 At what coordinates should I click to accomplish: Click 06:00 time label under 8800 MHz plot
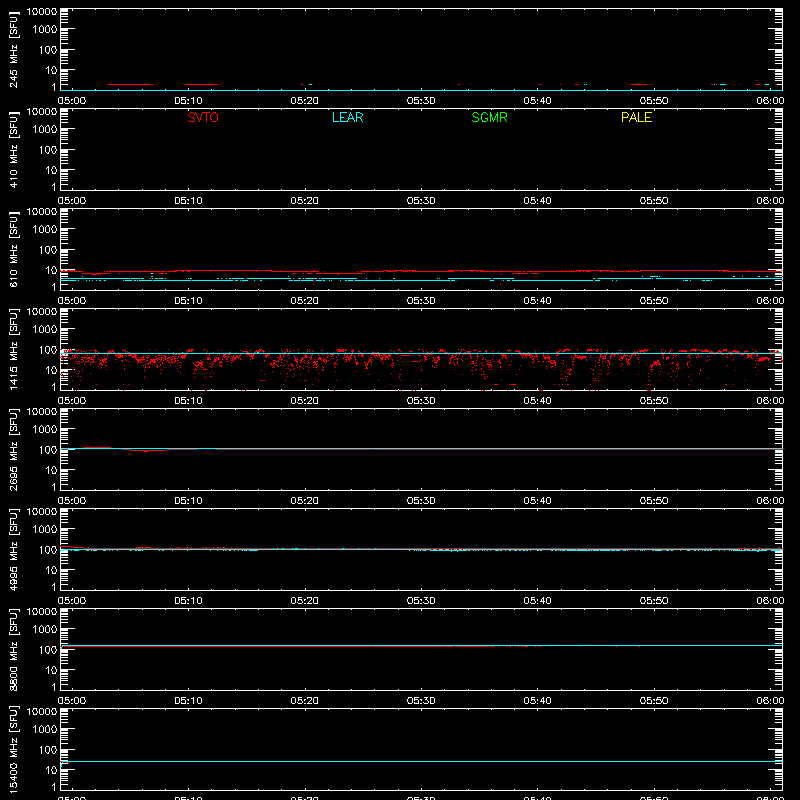point(770,701)
